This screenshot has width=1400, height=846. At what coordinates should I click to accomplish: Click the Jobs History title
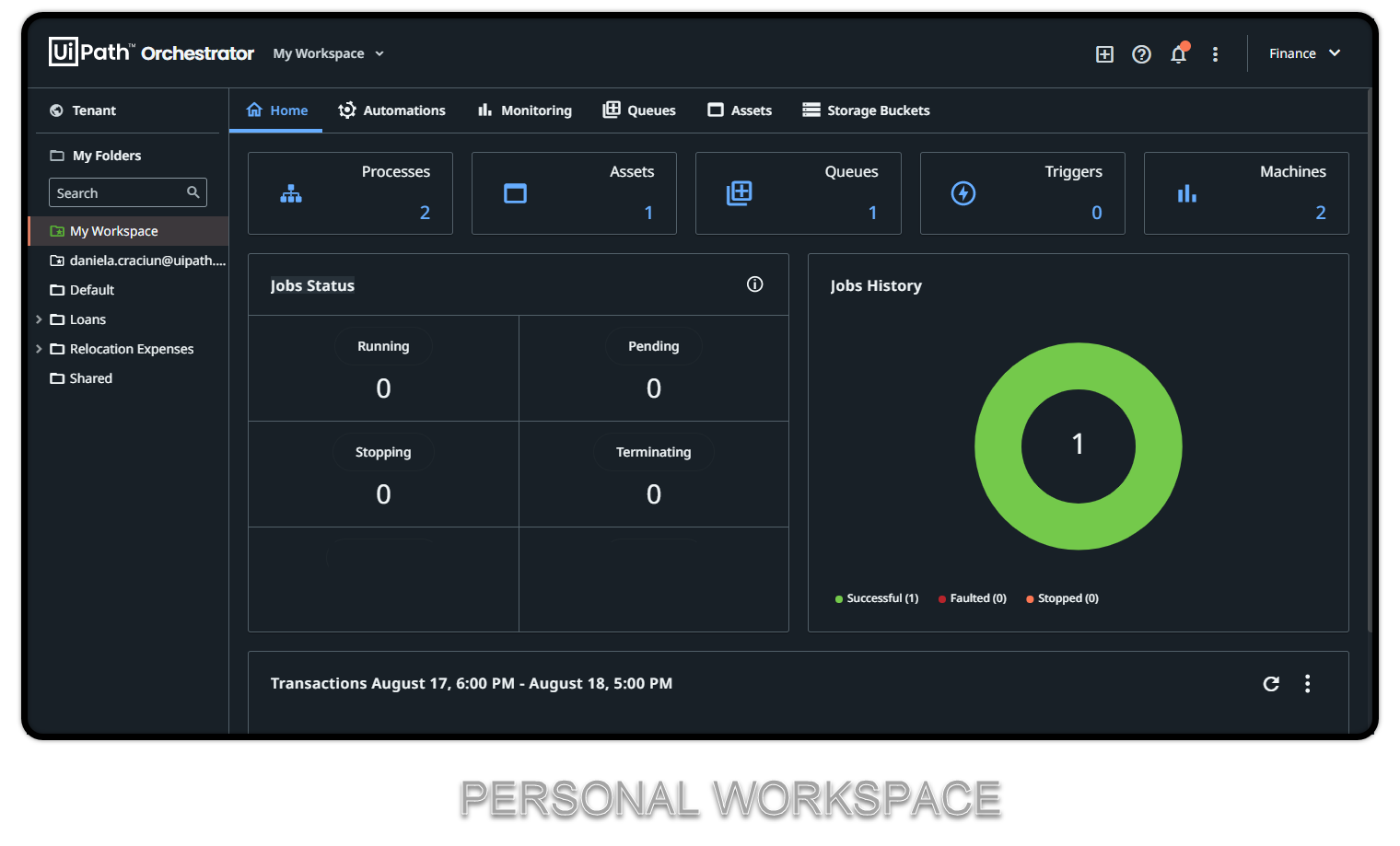[x=876, y=286]
